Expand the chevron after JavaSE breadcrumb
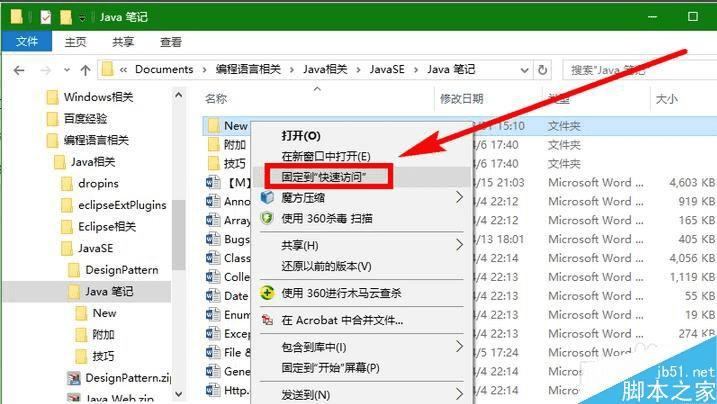The width and height of the screenshot is (717, 404). (416, 70)
